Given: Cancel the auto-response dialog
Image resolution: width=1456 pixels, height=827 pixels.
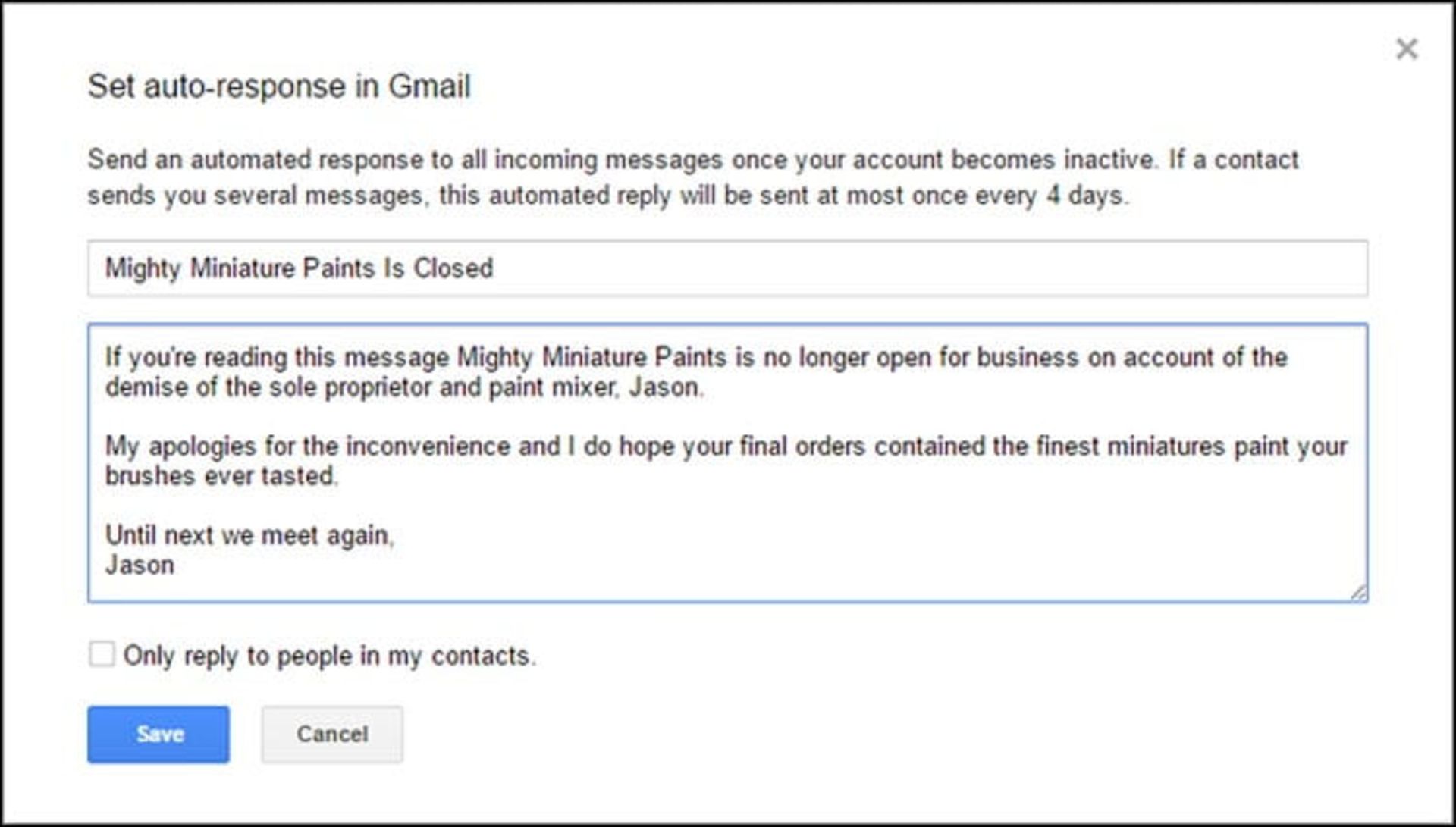Looking at the screenshot, I should pyautogui.click(x=332, y=734).
